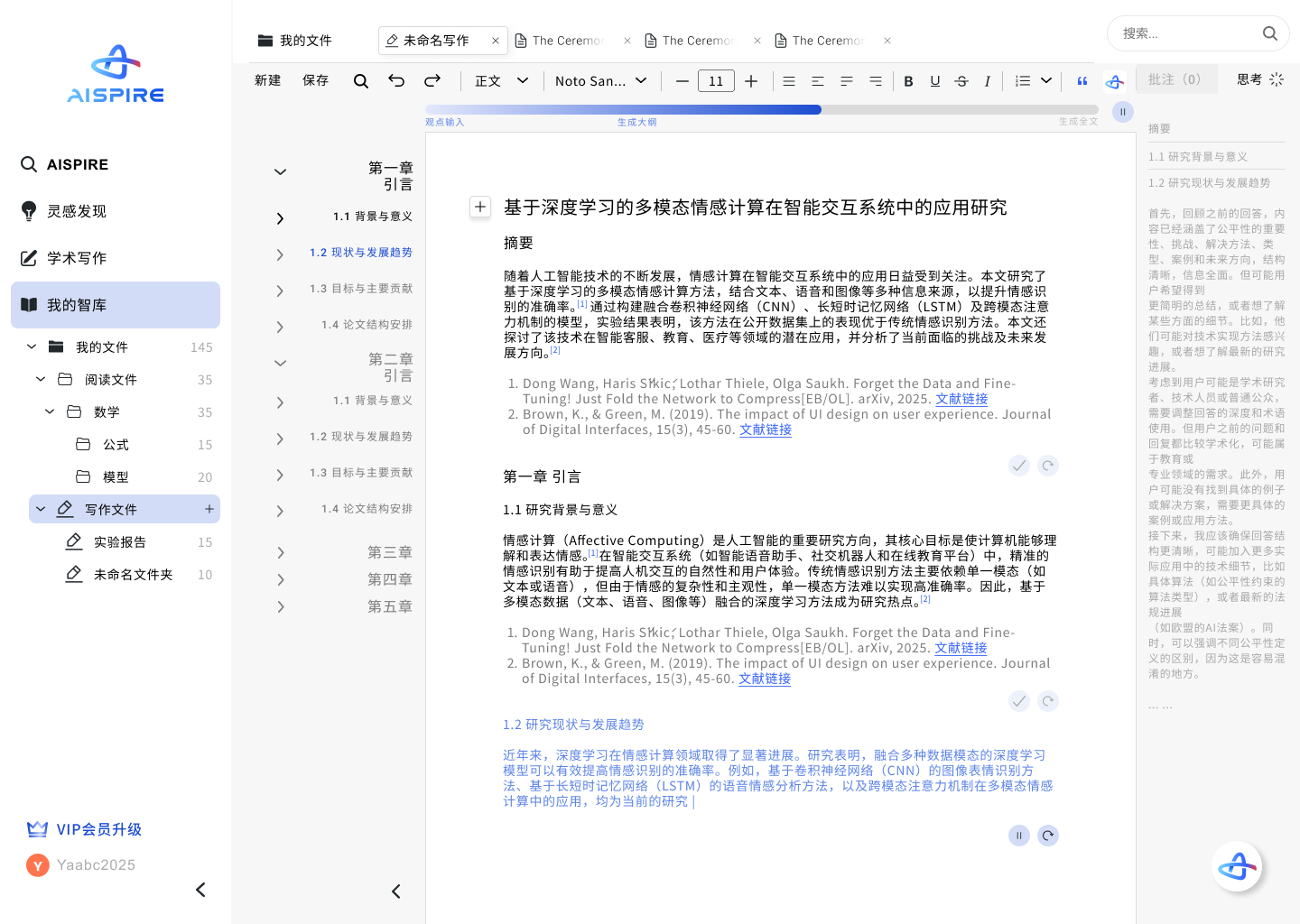Viewport: 1300px width, 924px height.
Task: Click the 灵感发现 lightbulb icon in the sidebar
Action: coord(28,211)
